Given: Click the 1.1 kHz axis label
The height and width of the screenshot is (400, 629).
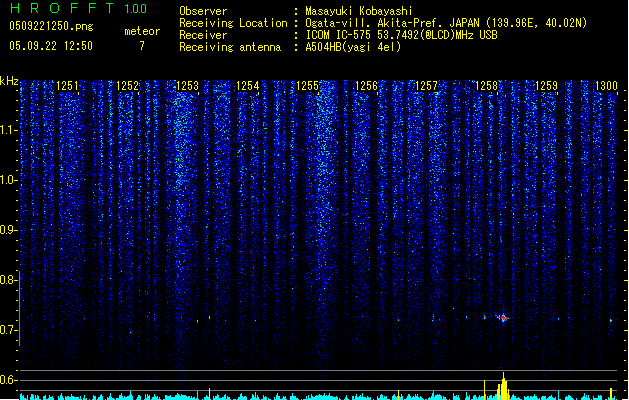Looking at the screenshot, I should pos(8,130).
